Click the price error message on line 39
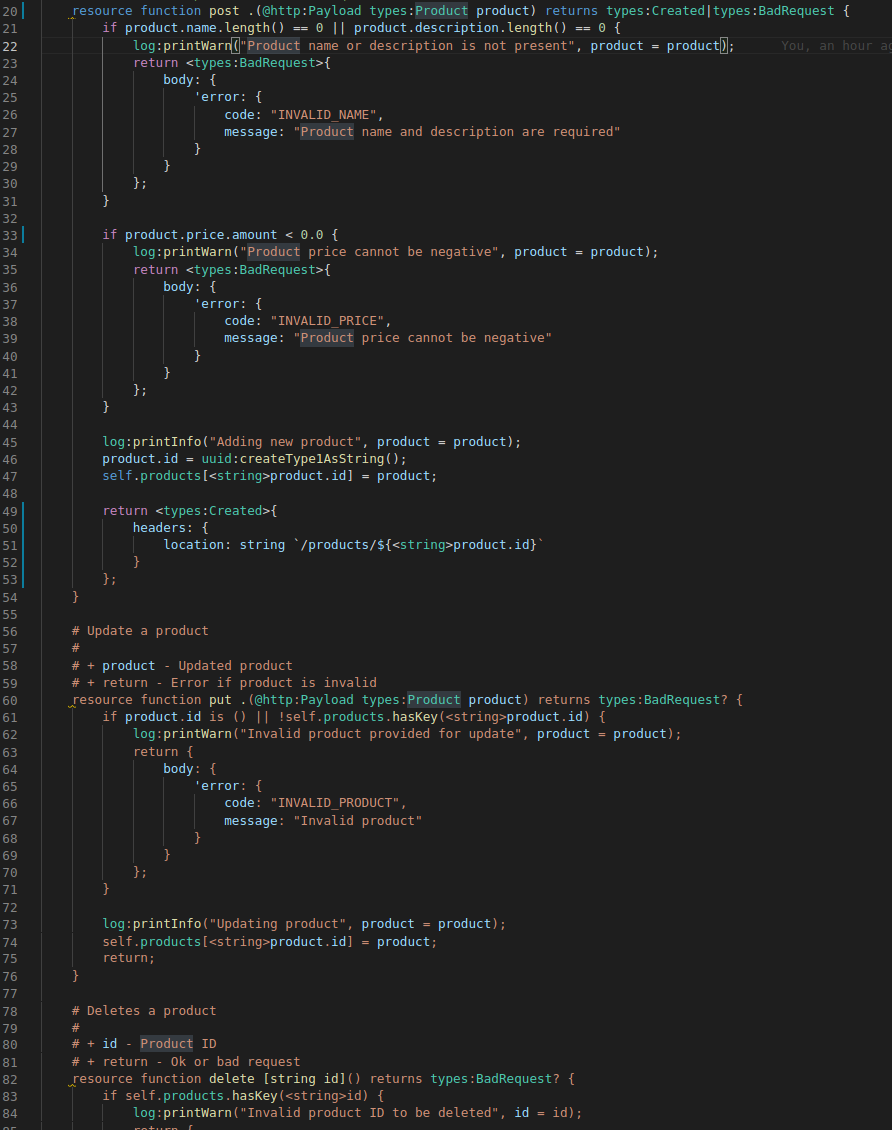This screenshot has width=892, height=1130. 423,338
